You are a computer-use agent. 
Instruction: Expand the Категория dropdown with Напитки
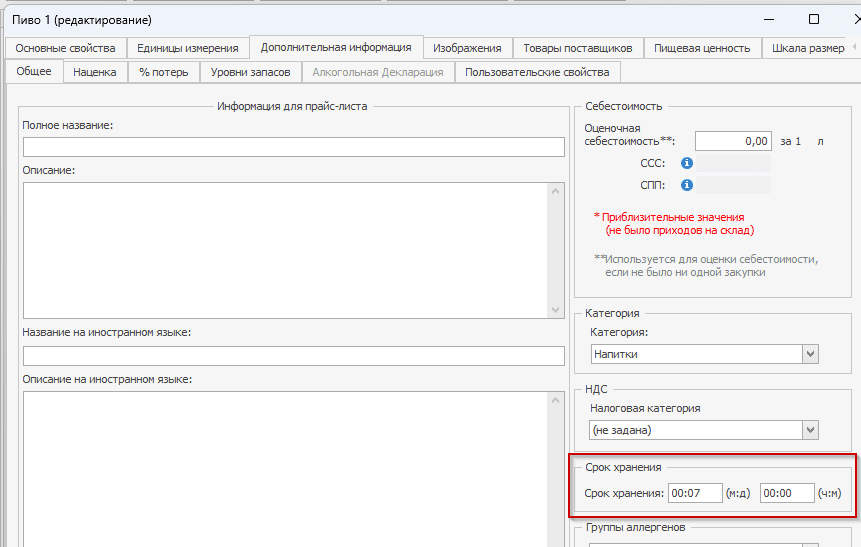tap(810, 354)
